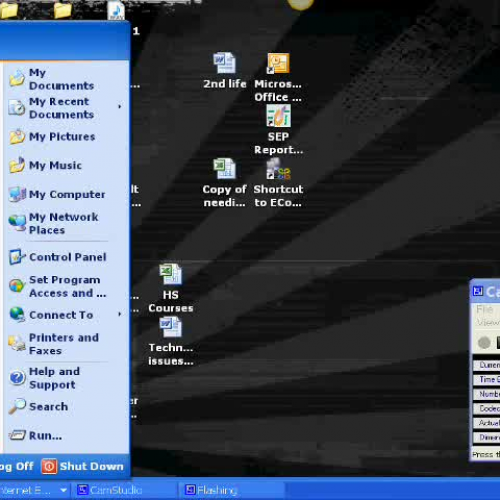Click the Printers and Faxes icon
The width and height of the screenshot is (500, 500).
click(x=16, y=343)
